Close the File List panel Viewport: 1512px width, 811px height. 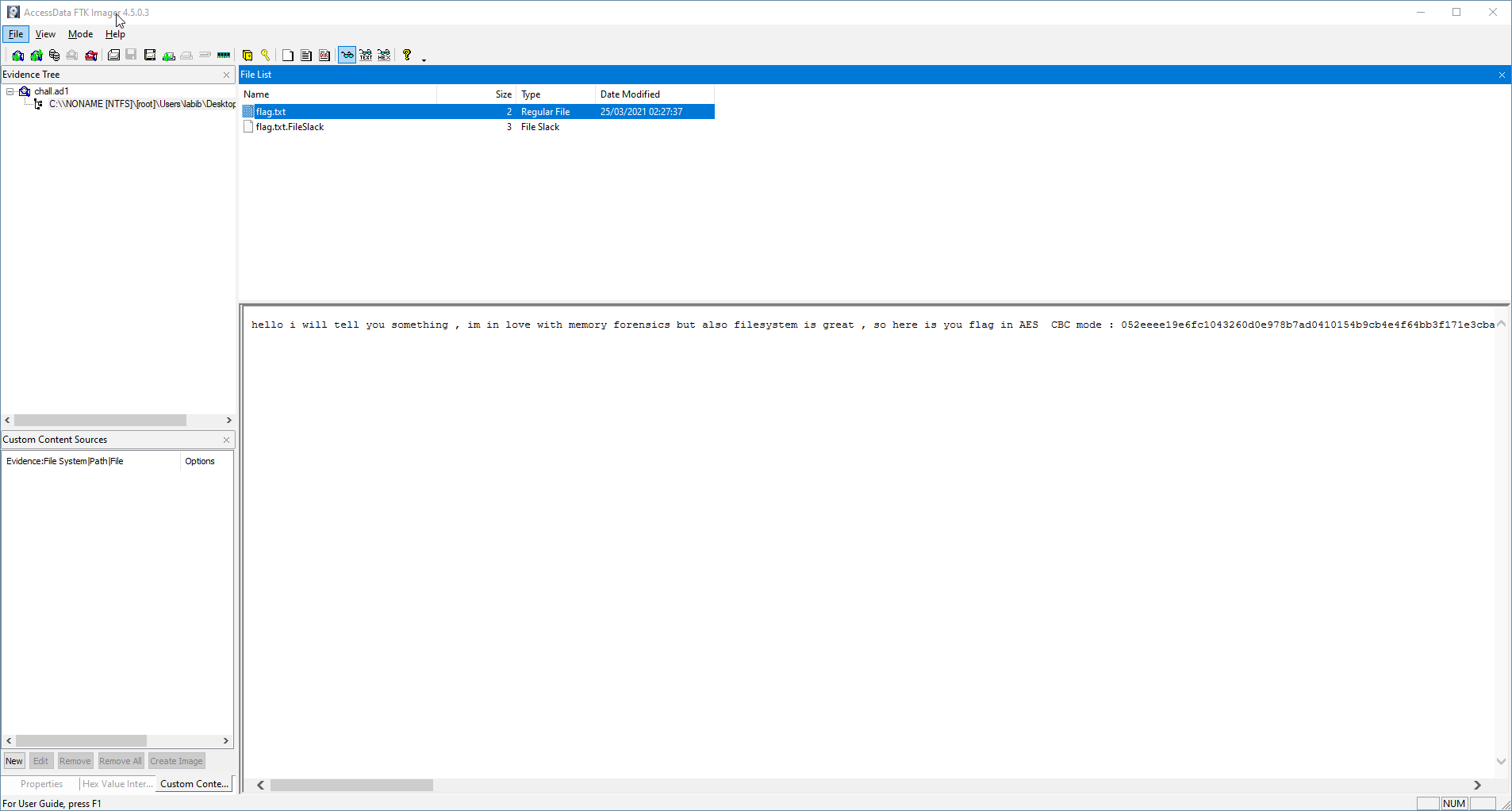1502,75
